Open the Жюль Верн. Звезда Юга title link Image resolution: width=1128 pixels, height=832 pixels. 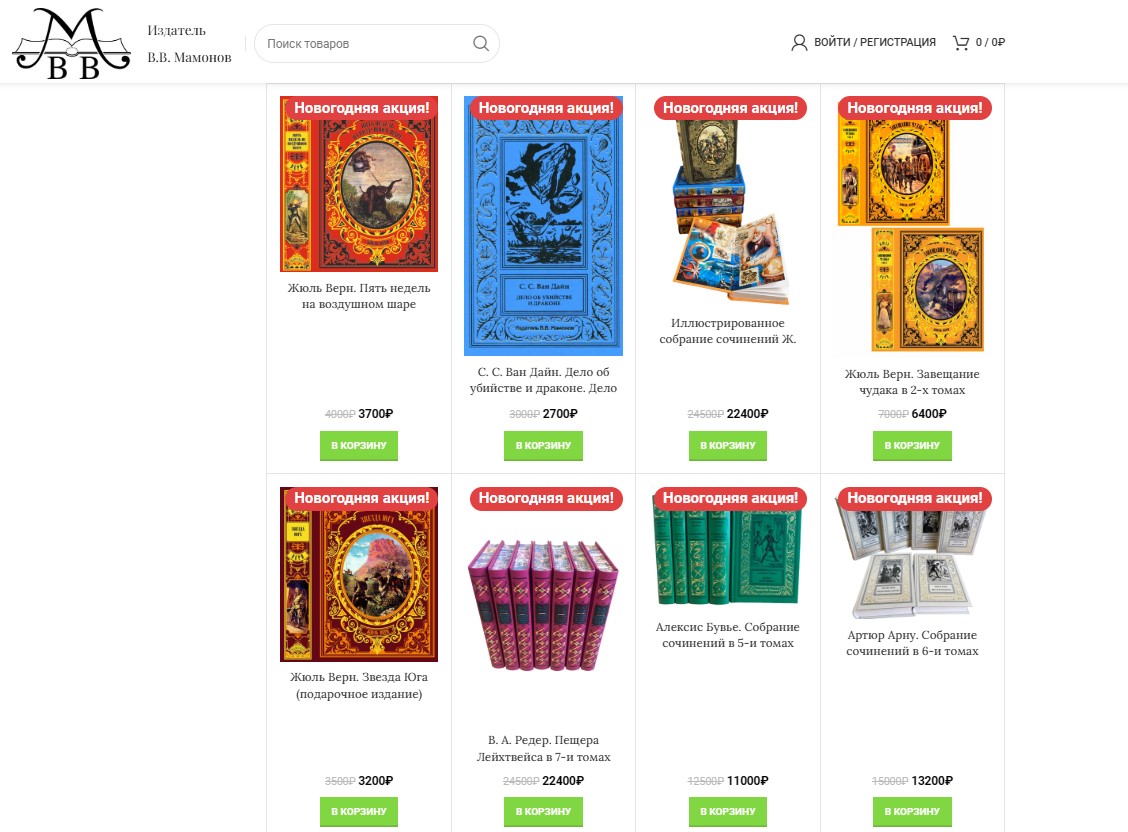tap(359, 685)
